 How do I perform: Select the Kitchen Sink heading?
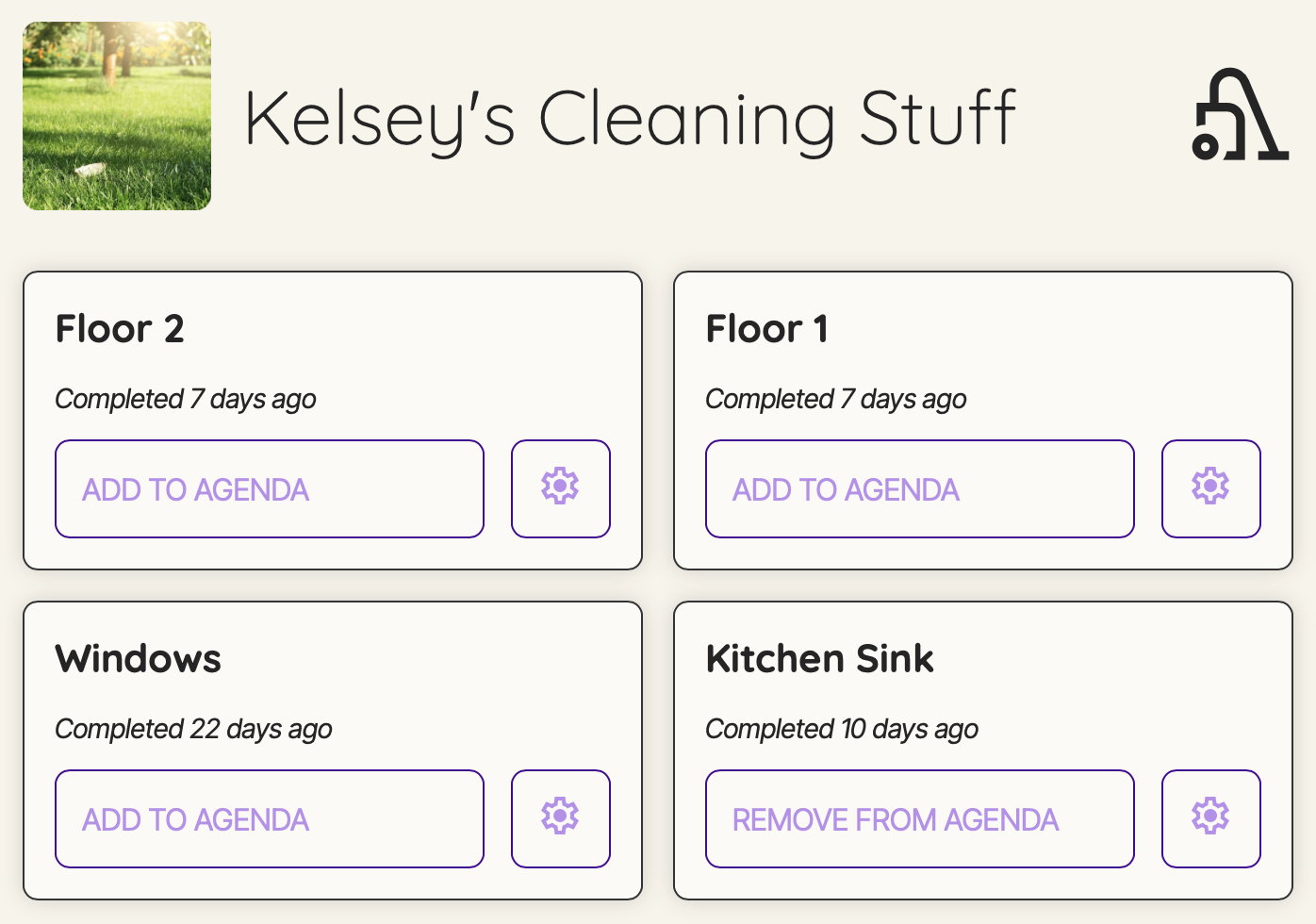click(820, 659)
